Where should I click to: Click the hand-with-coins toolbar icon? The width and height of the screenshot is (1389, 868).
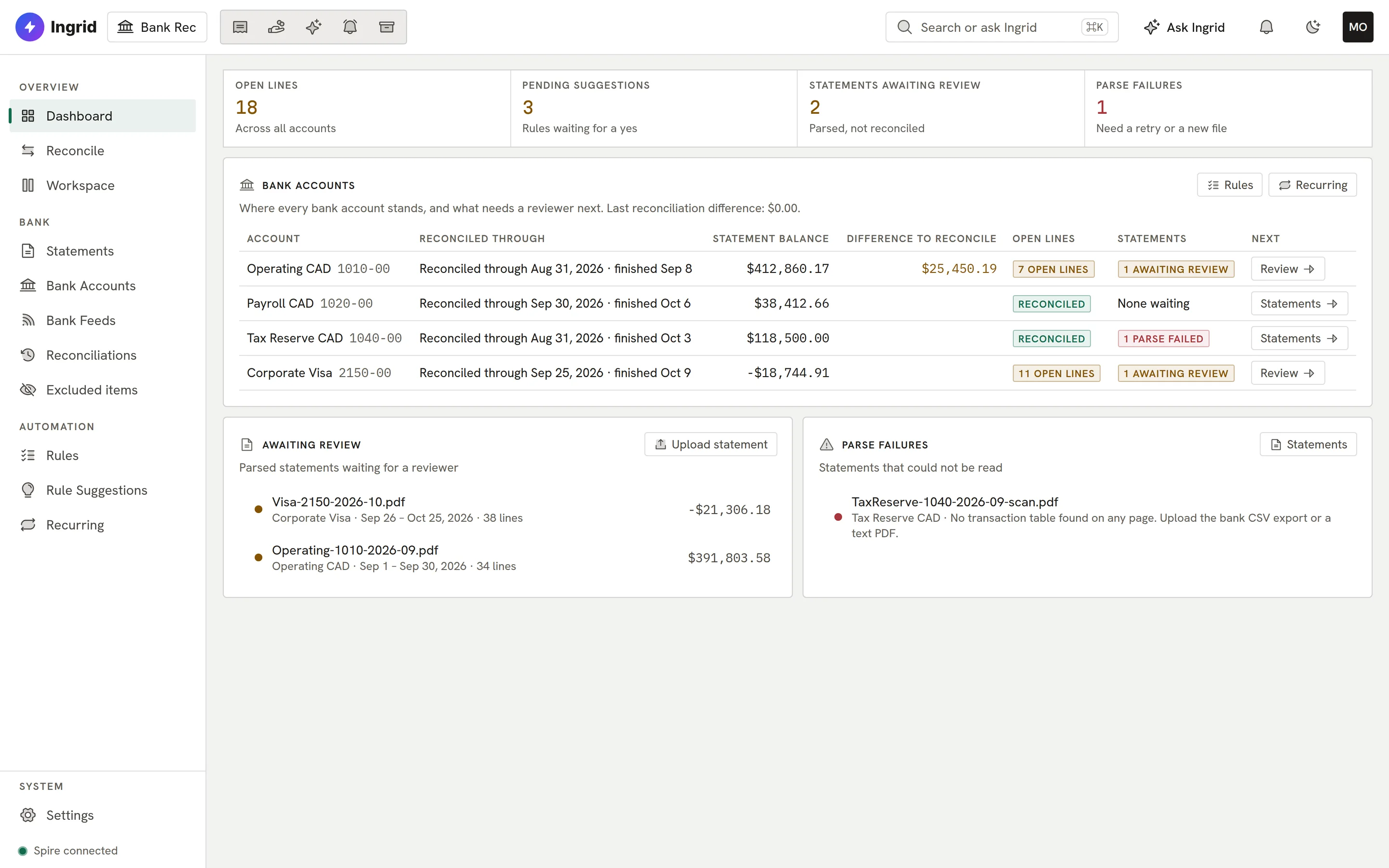[x=277, y=27]
